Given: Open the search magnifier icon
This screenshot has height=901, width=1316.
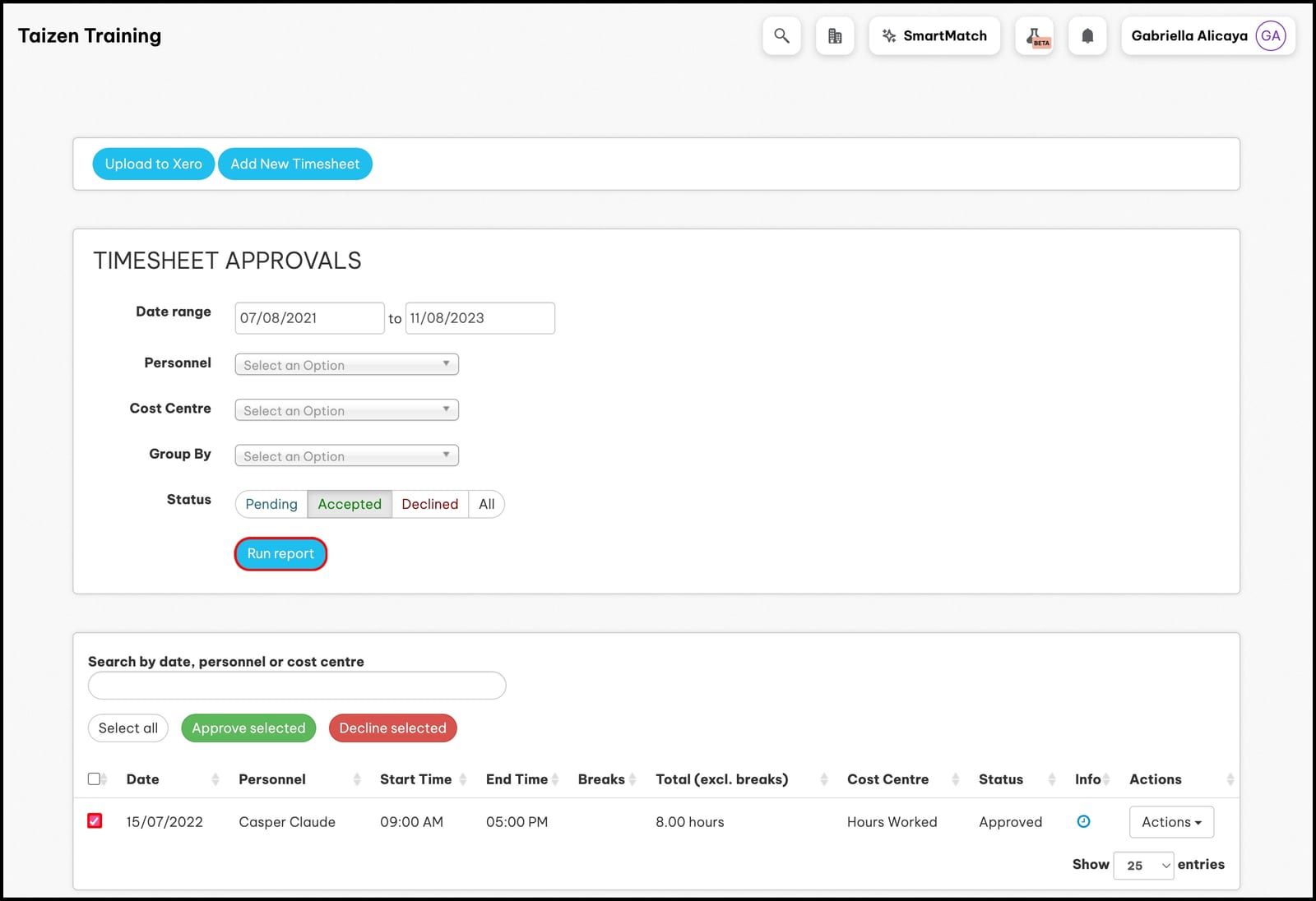Looking at the screenshot, I should (x=781, y=35).
